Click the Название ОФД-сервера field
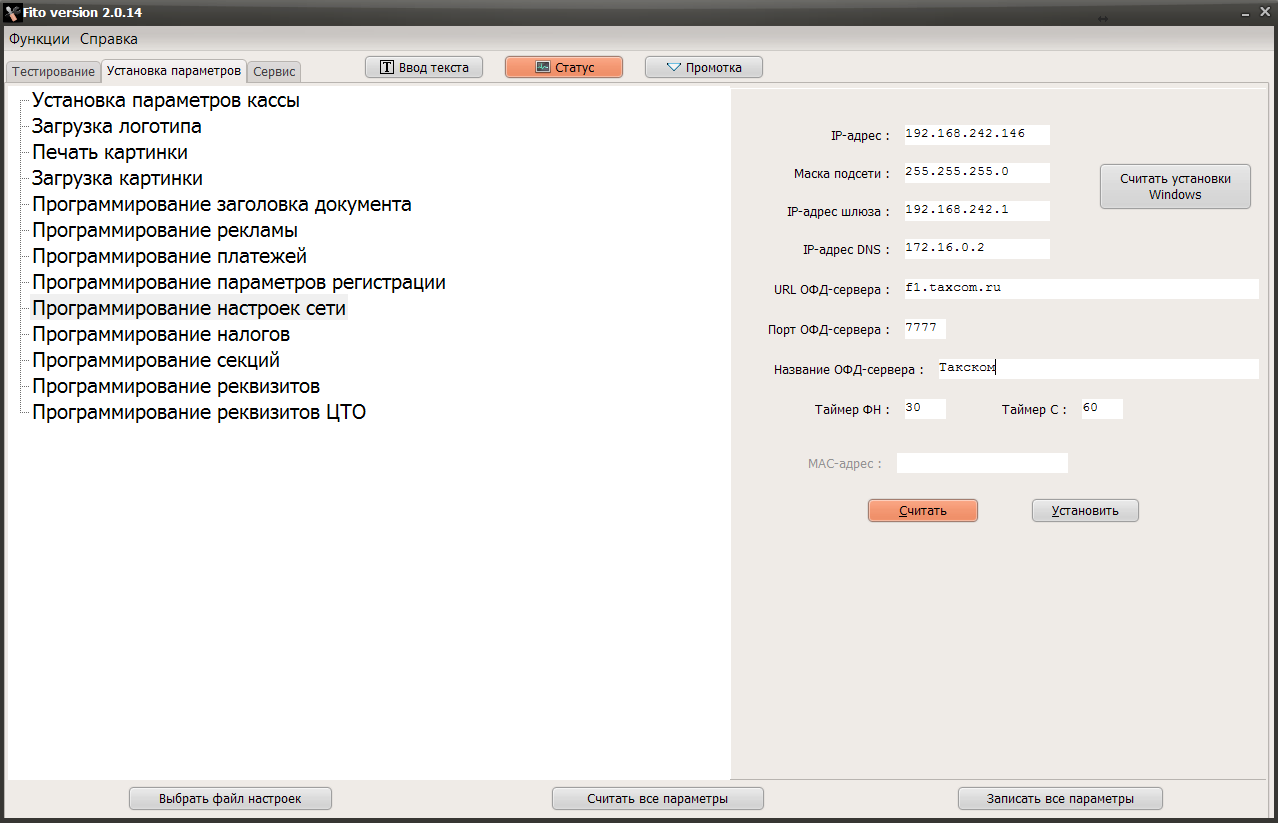Image resolution: width=1278 pixels, height=823 pixels. [1098, 369]
